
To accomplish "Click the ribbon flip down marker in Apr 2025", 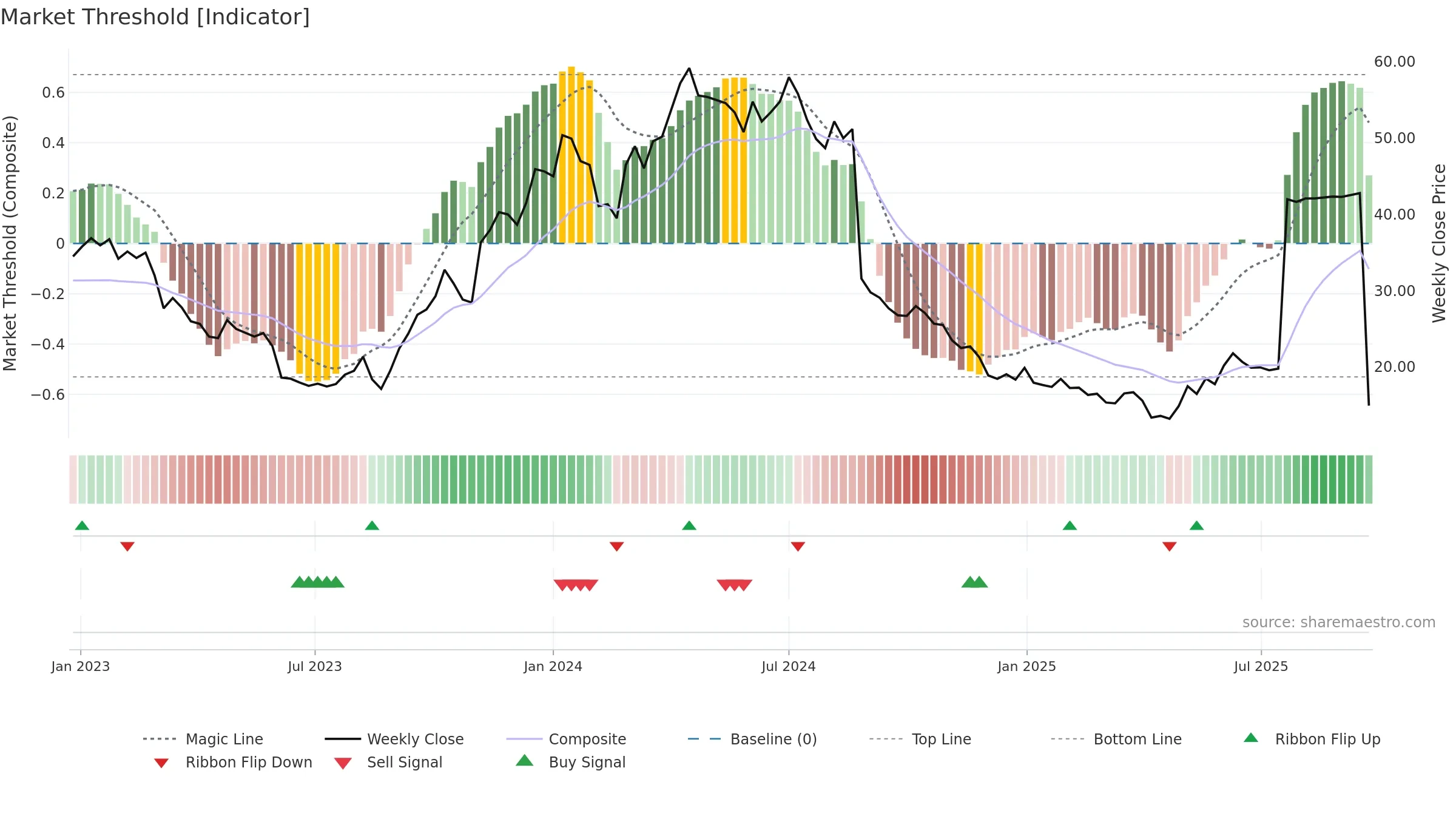I will point(1170,547).
